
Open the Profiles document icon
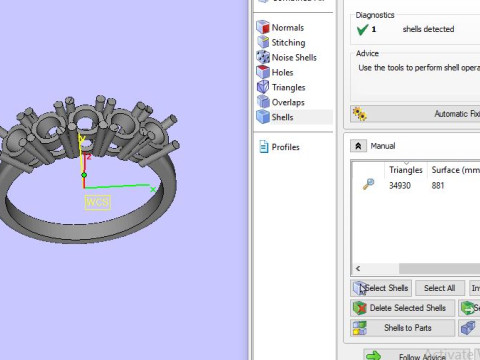click(264, 147)
